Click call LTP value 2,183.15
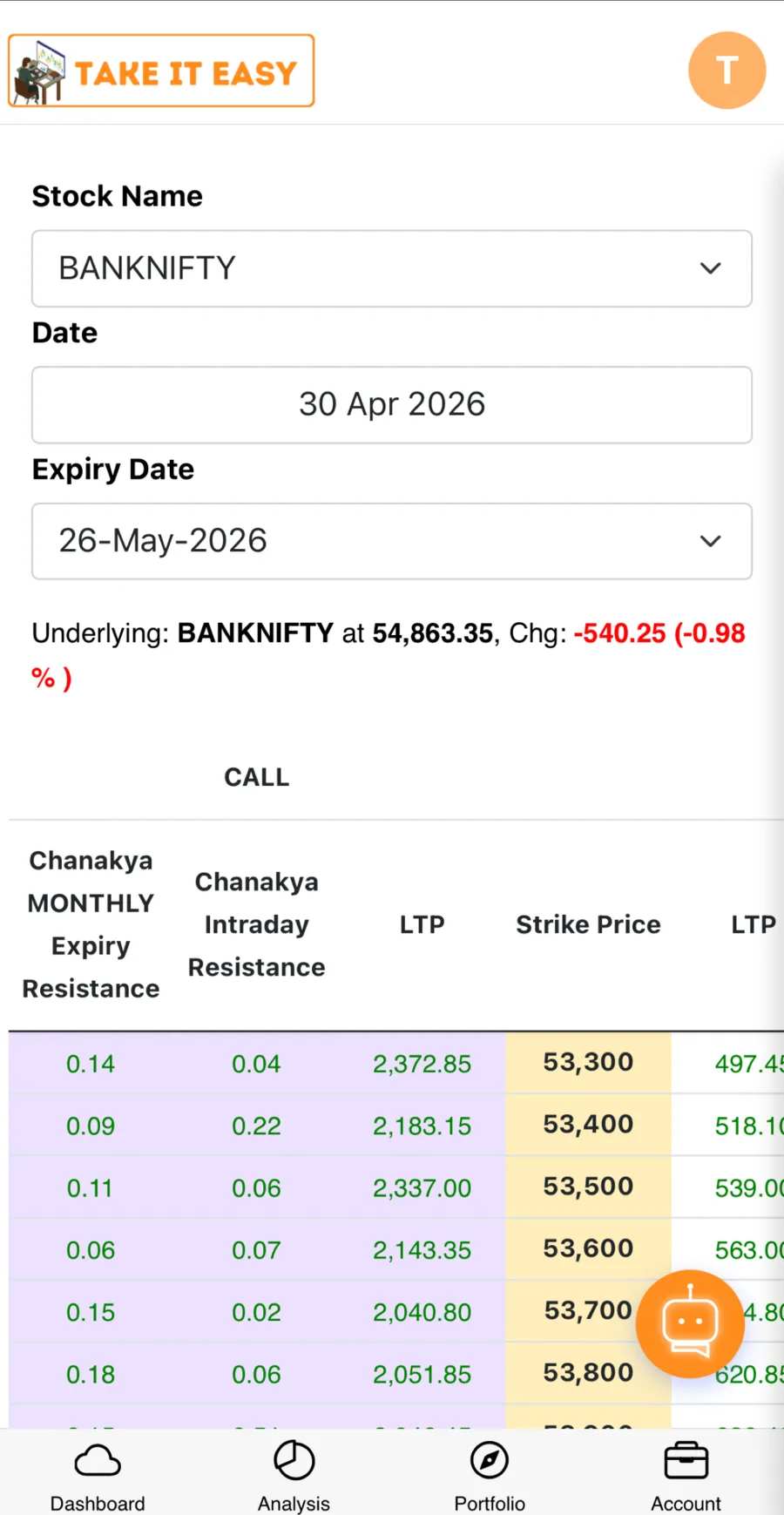 point(422,1126)
